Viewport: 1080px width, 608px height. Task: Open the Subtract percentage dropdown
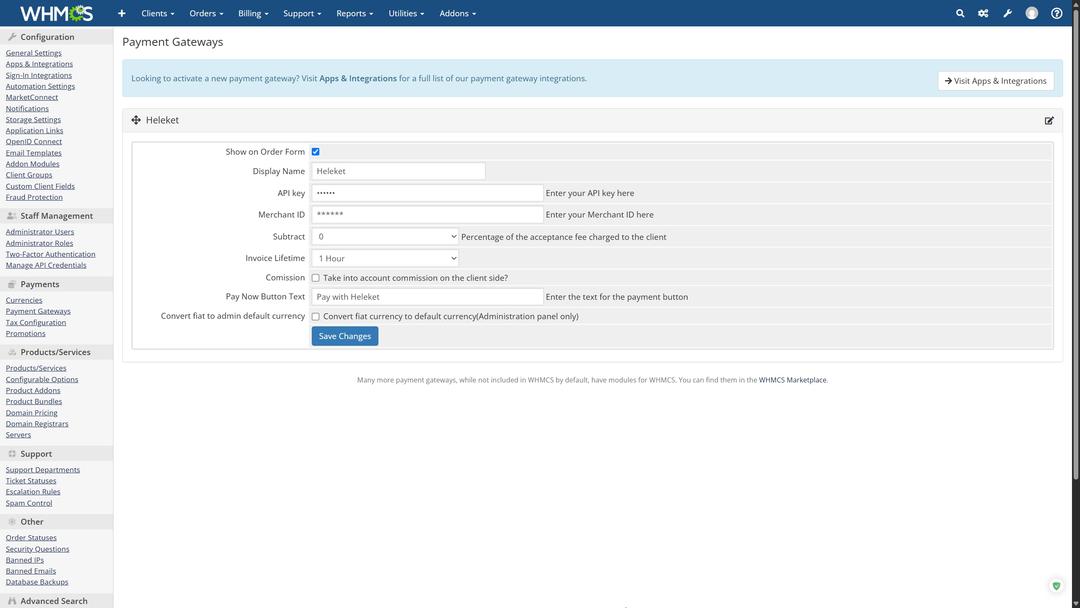(385, 237)
